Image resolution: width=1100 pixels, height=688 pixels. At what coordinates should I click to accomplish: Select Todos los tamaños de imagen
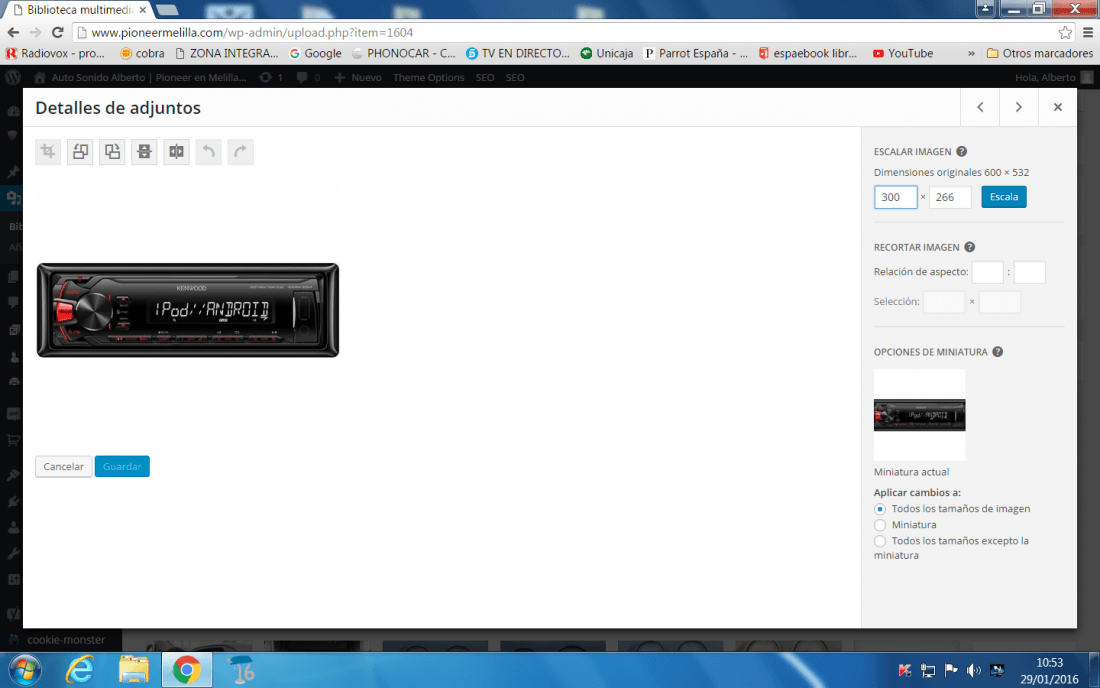pyautogui.click(x=880, y=509)
